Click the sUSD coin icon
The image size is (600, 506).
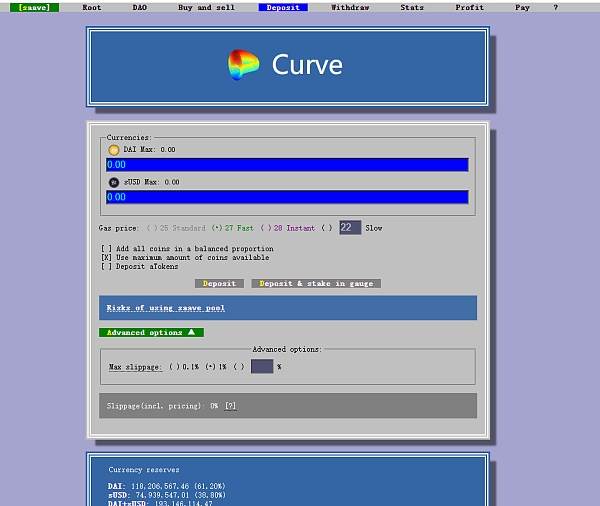click(x=114, y=183)
